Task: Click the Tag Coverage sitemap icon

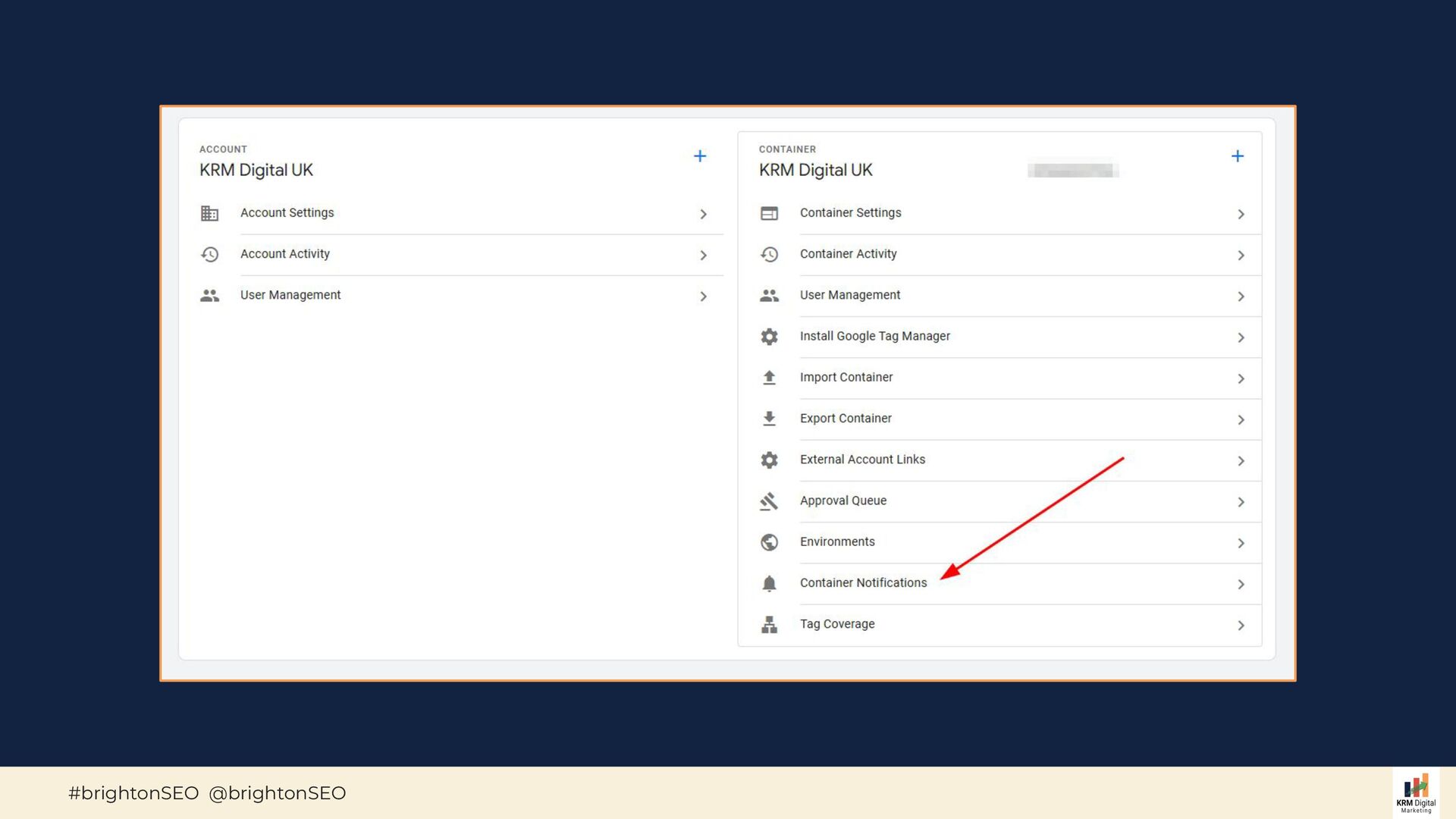Action: click(769, 625)
